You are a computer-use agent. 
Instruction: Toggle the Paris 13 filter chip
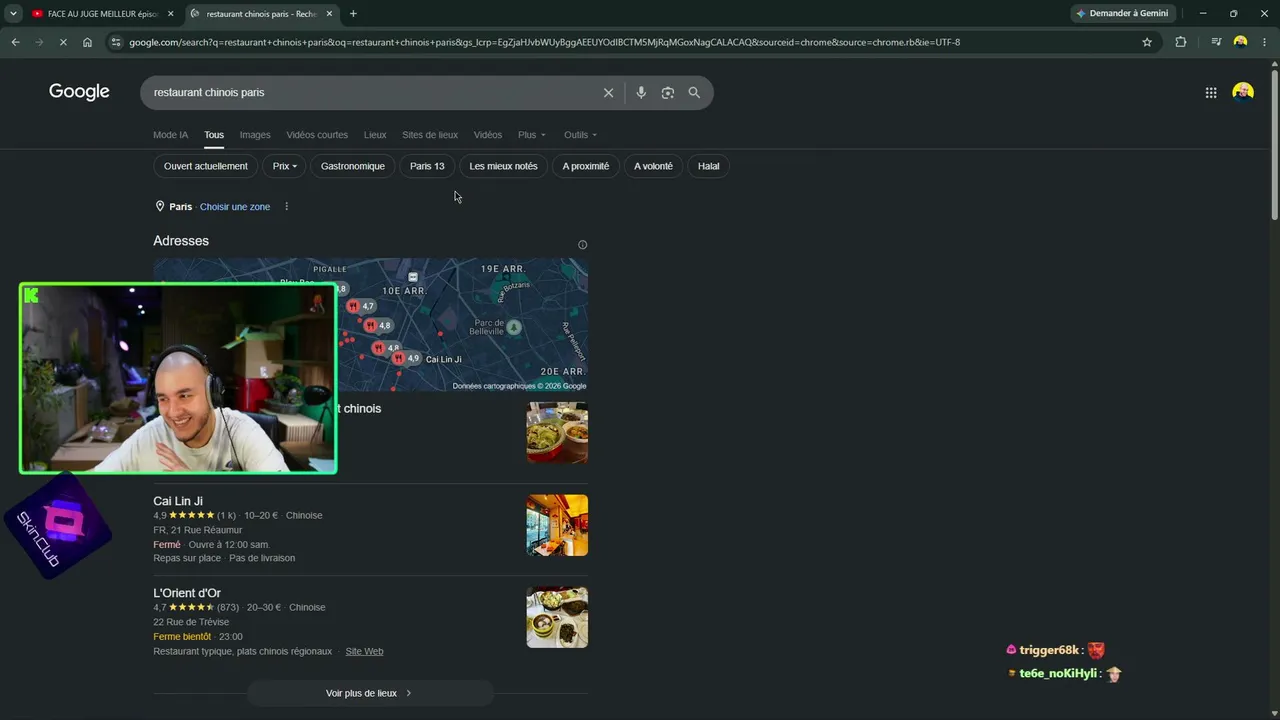point(427,166)
